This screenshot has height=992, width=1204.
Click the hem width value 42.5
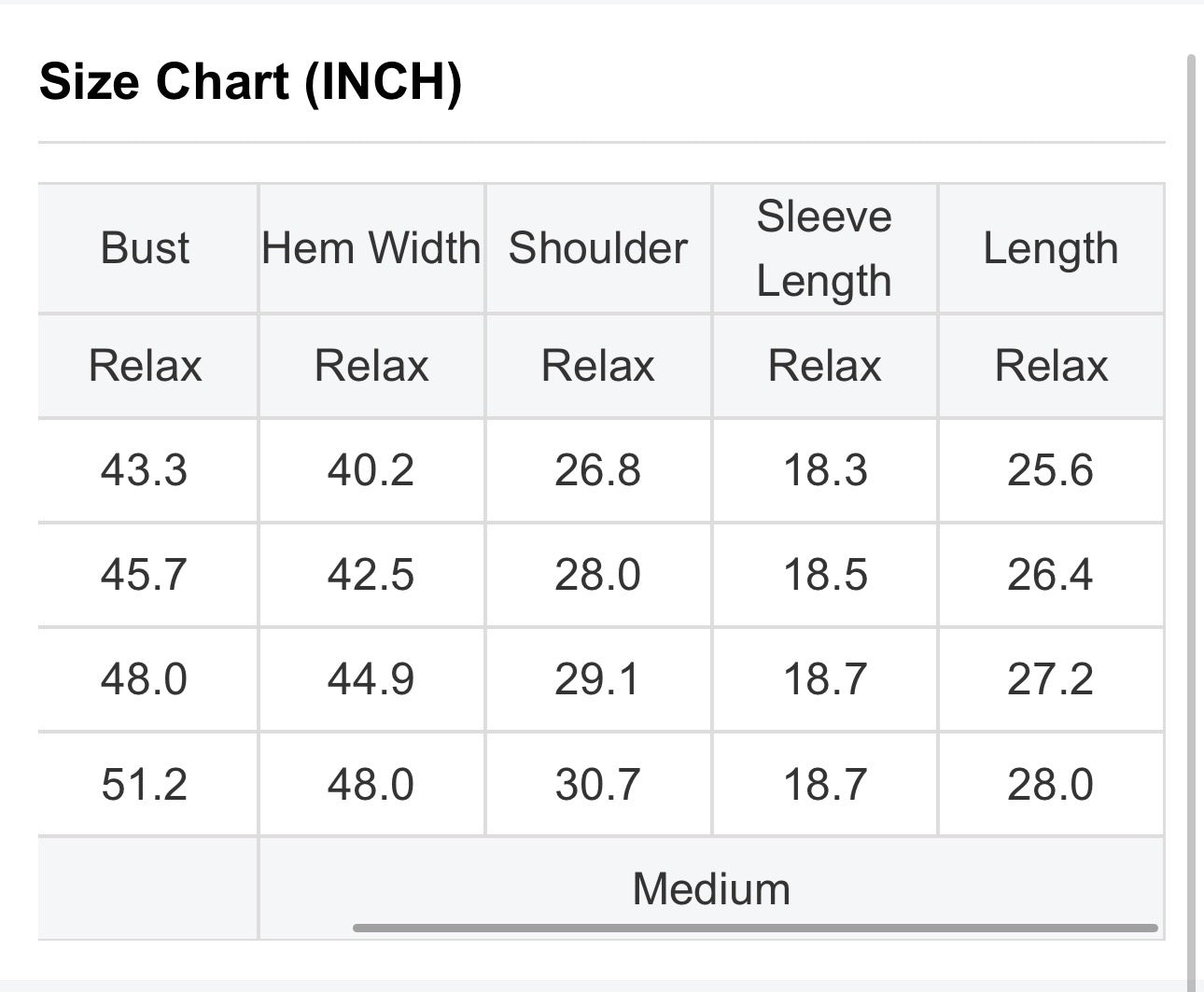(x=371, y=574)
